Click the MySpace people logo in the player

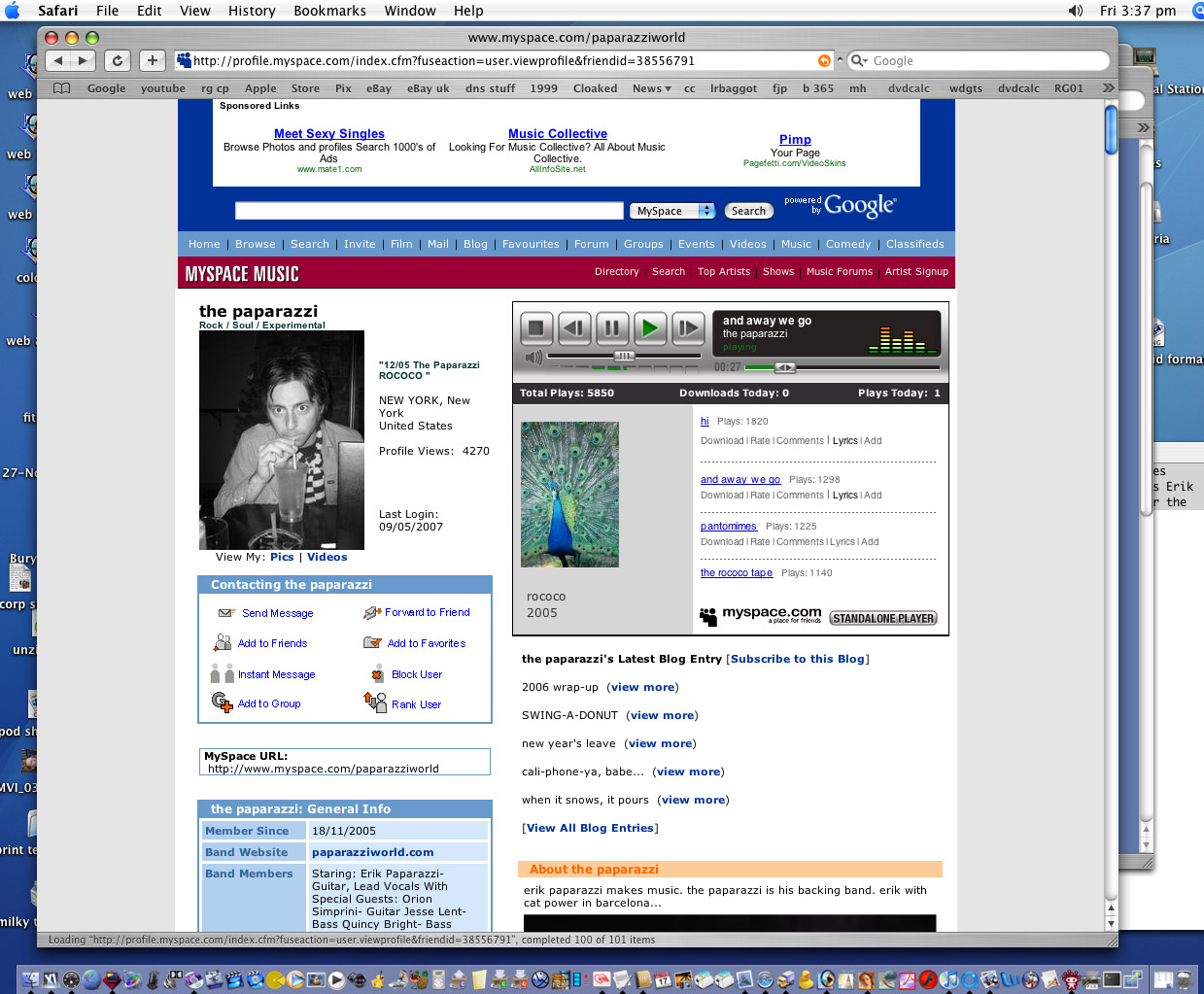click(708, 616)
